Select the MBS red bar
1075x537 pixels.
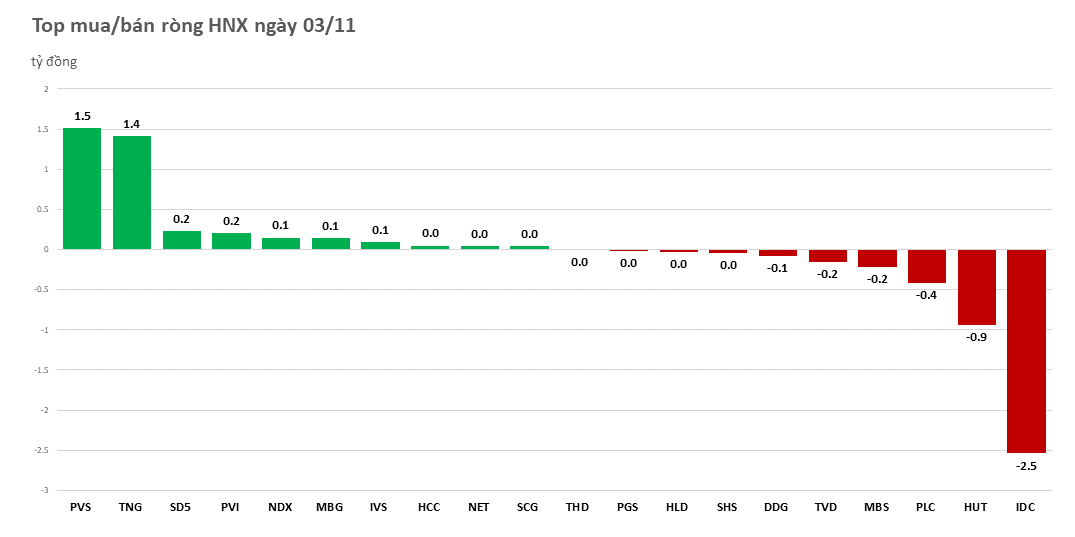pyautogui.click(x=877, y=258)
